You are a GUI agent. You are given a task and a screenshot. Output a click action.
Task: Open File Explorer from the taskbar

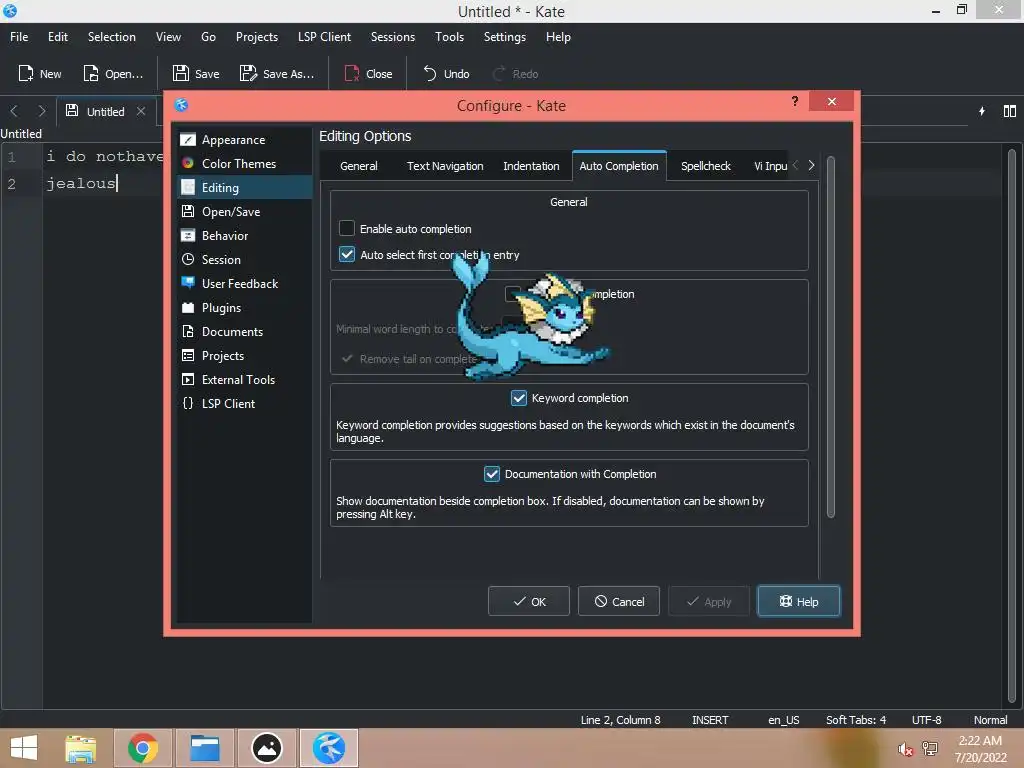coord(80,748)
